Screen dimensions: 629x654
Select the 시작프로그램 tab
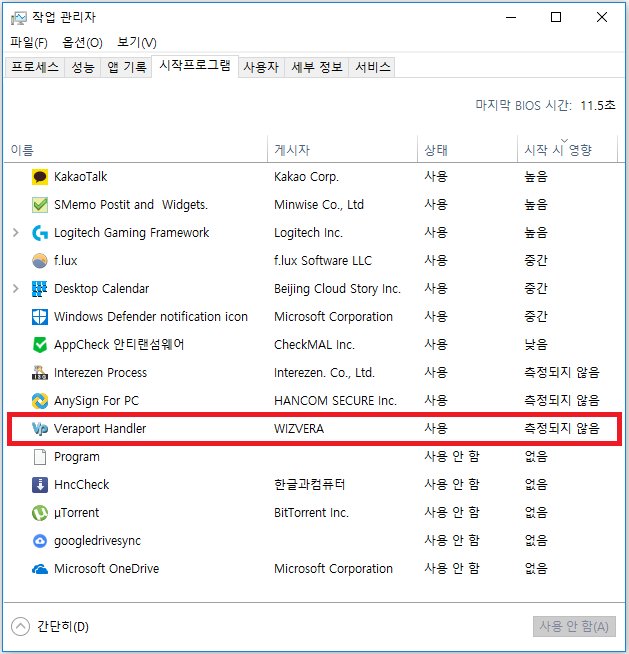(x=195, y=66)
